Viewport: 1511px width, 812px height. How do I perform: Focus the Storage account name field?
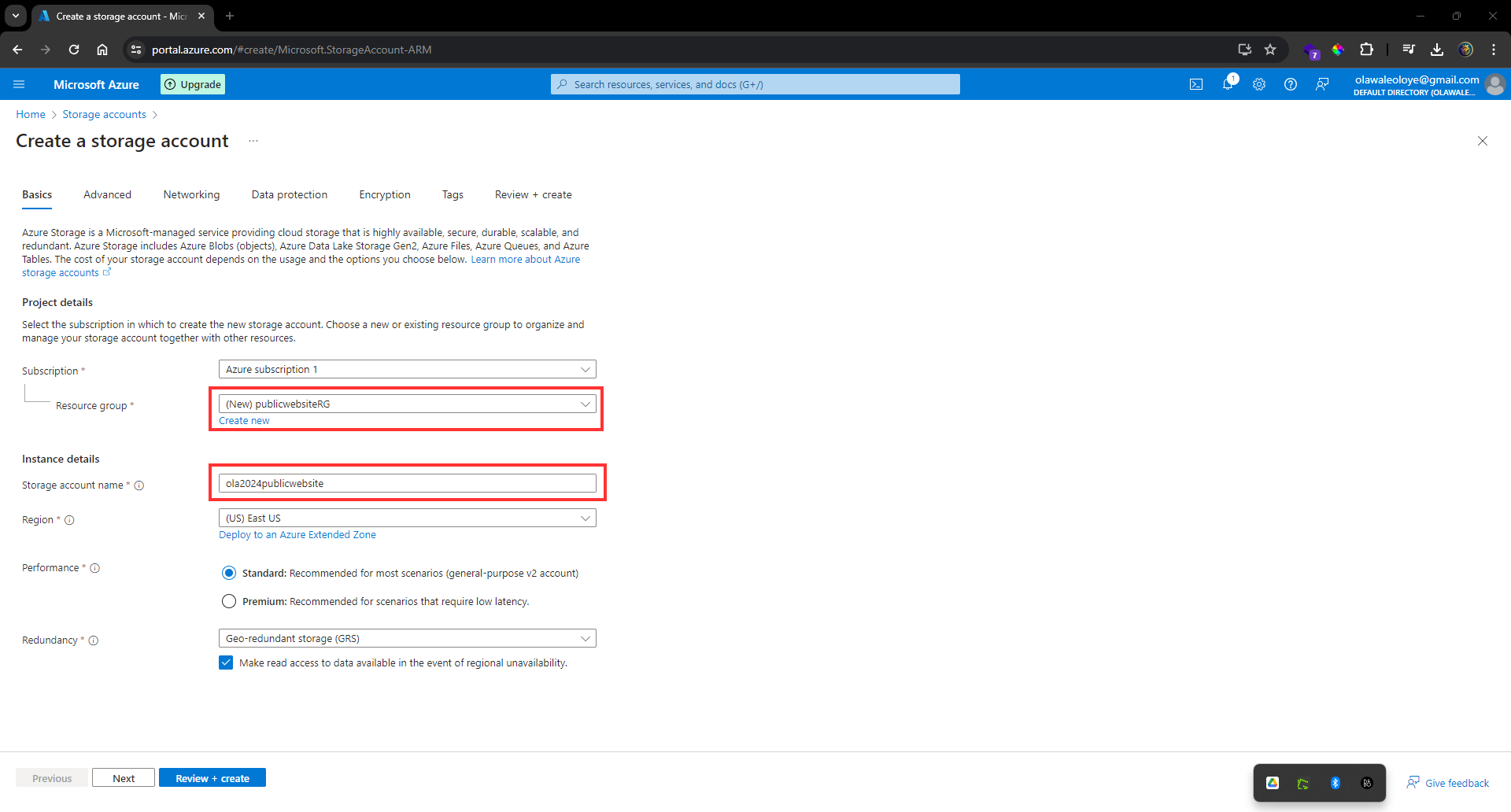click(x=408, y=483)
